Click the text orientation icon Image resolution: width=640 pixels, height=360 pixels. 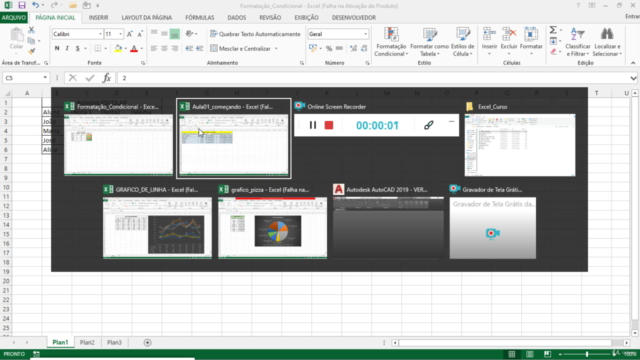tap(189, 33)
